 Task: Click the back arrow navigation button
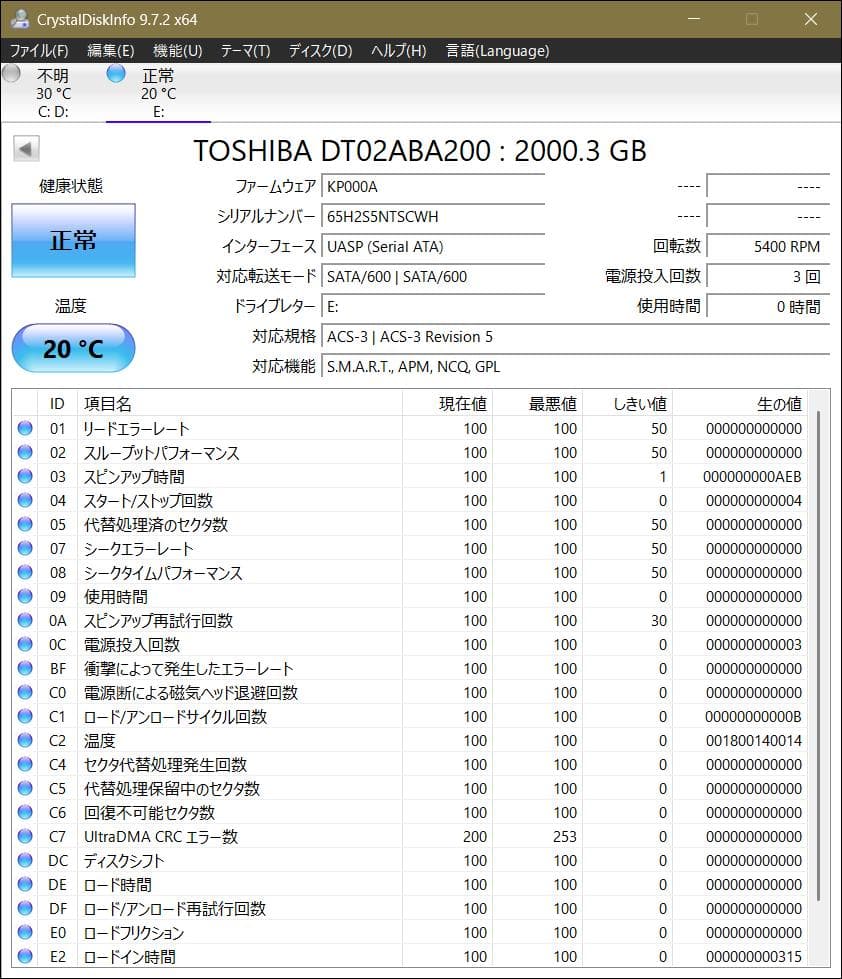point(25,148)
